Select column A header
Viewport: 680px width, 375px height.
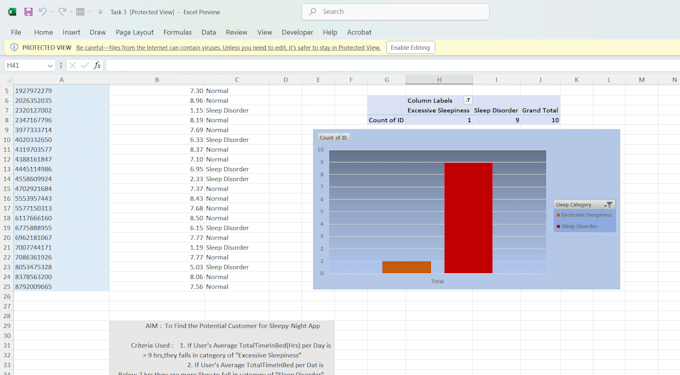tap(61, 80)
